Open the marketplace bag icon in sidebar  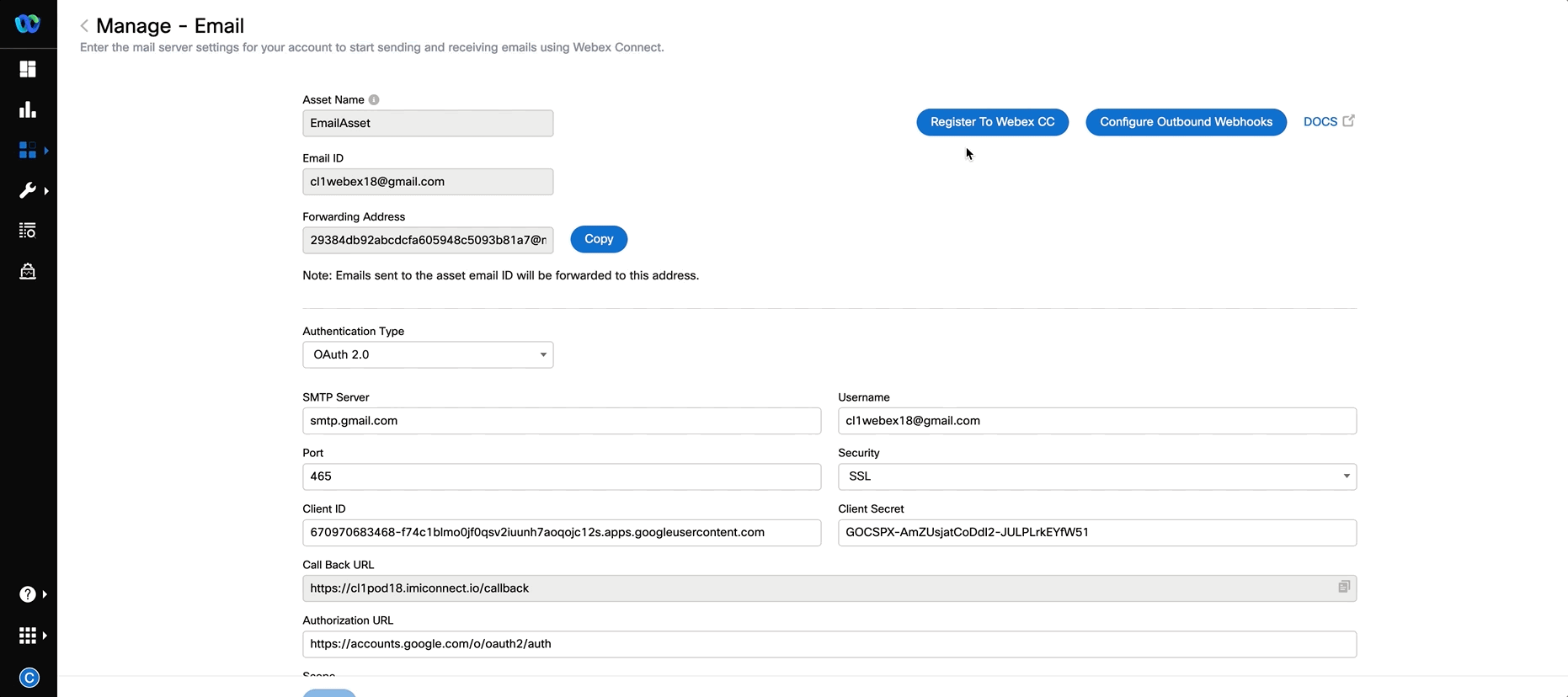(x=28, y=271)
